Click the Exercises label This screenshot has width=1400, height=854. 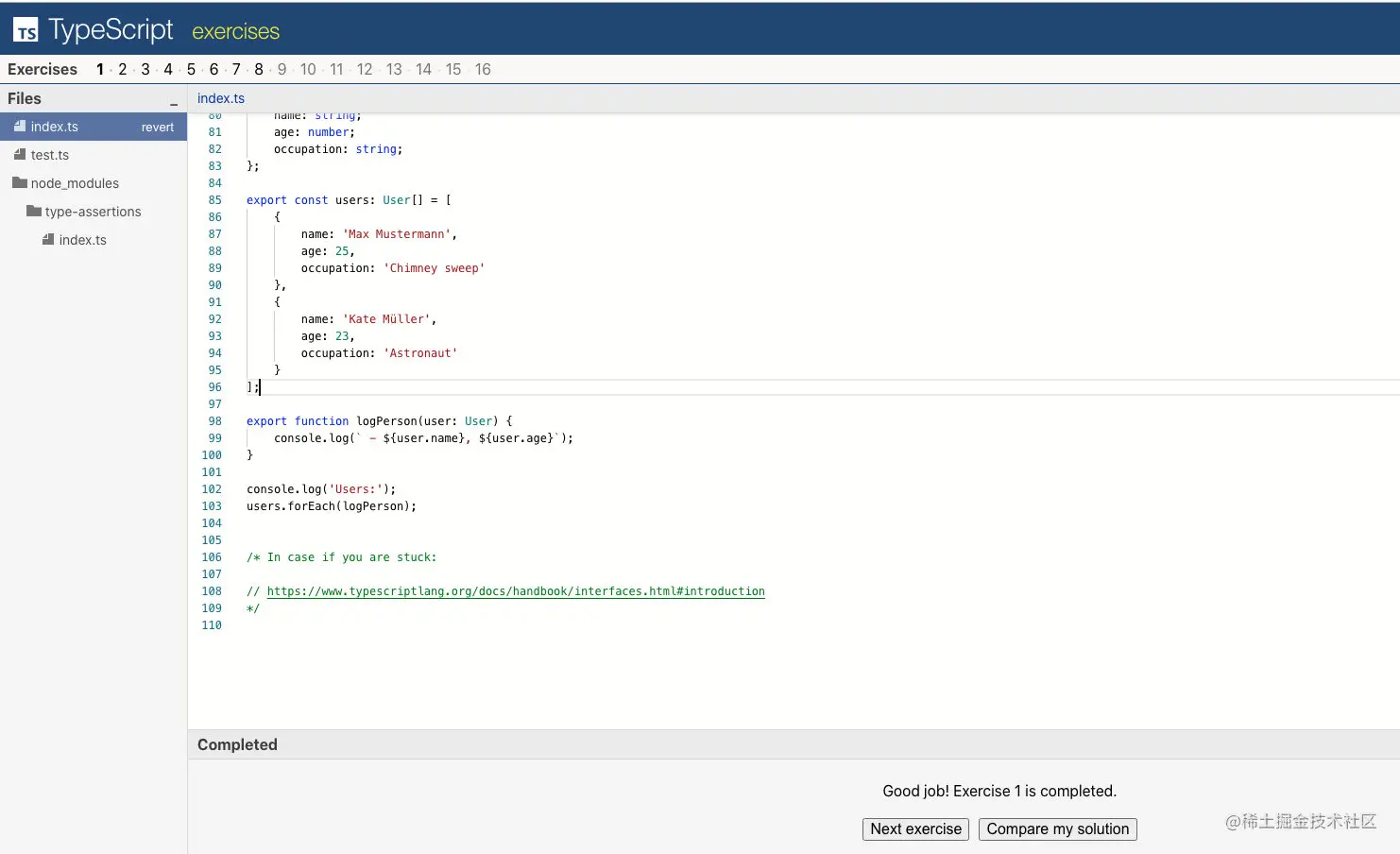(43, 69)
